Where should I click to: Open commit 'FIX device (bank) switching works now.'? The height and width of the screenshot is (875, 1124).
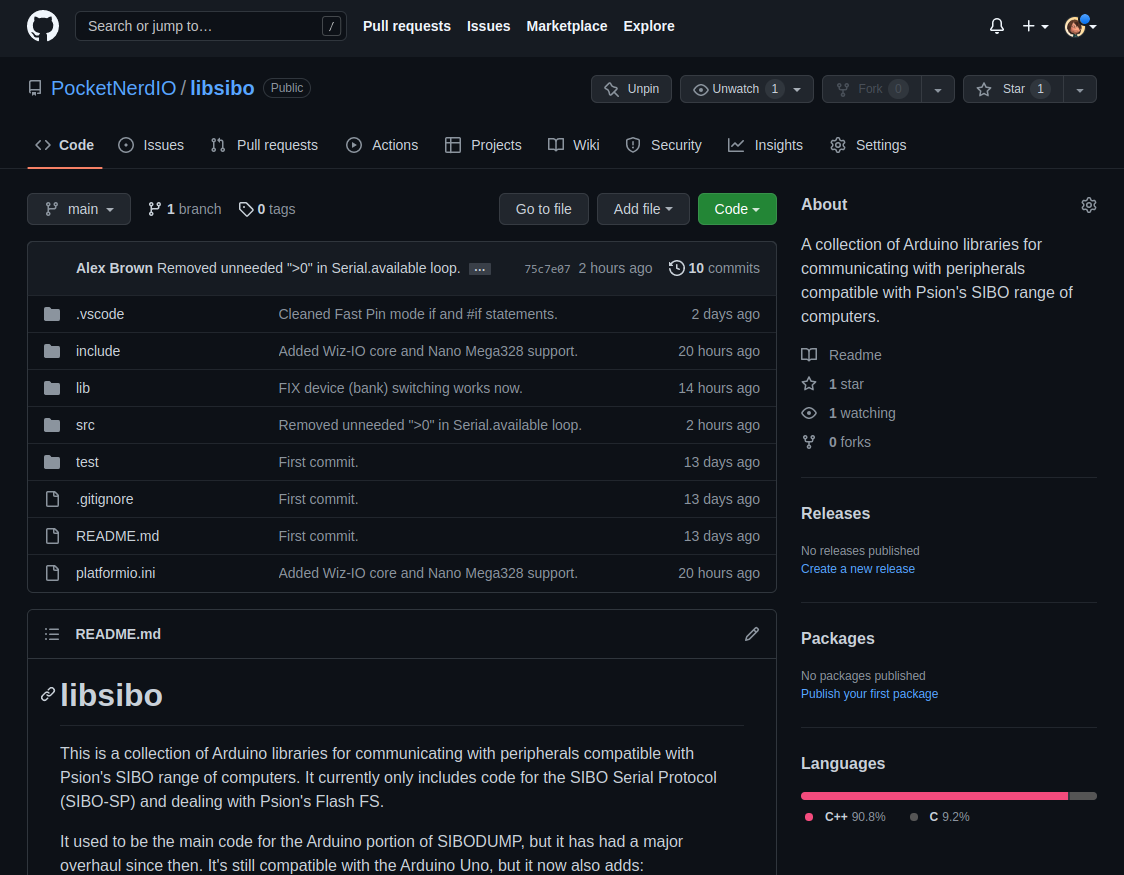coord(400,388)
